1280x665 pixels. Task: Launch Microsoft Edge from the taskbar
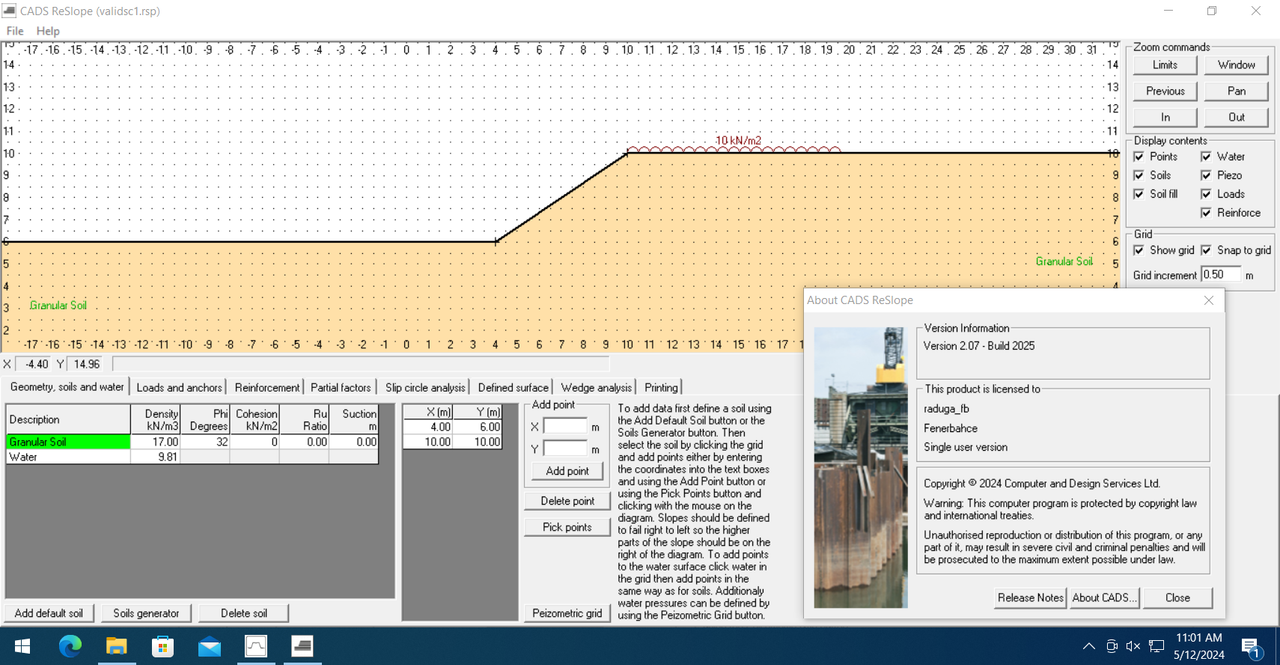point(69,646)
